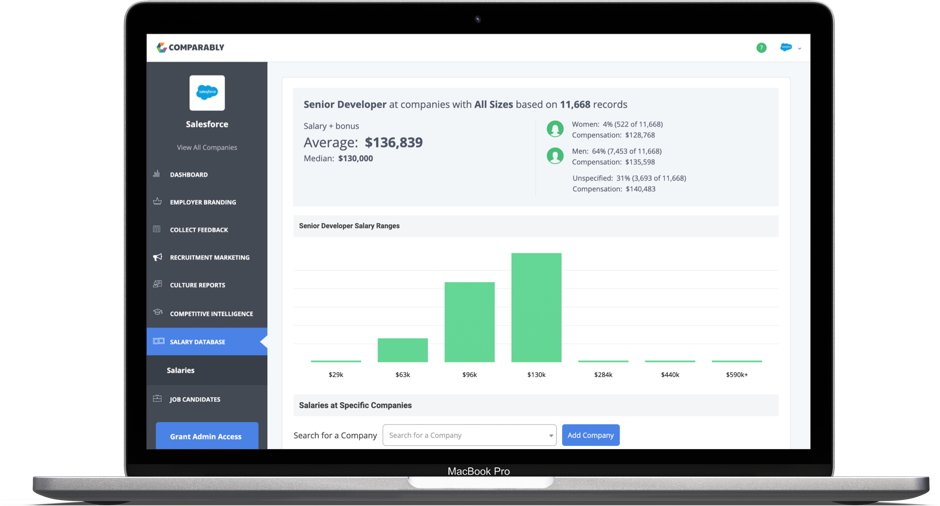Expand the account dropdown arrow in header

pos(800,49)
